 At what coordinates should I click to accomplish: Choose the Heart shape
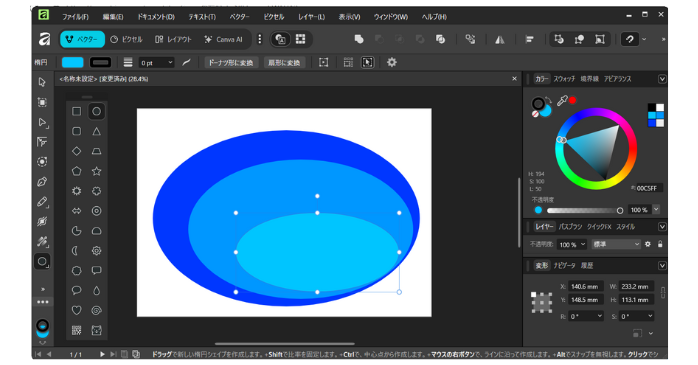pyautogui.click(x=77, y=310)
